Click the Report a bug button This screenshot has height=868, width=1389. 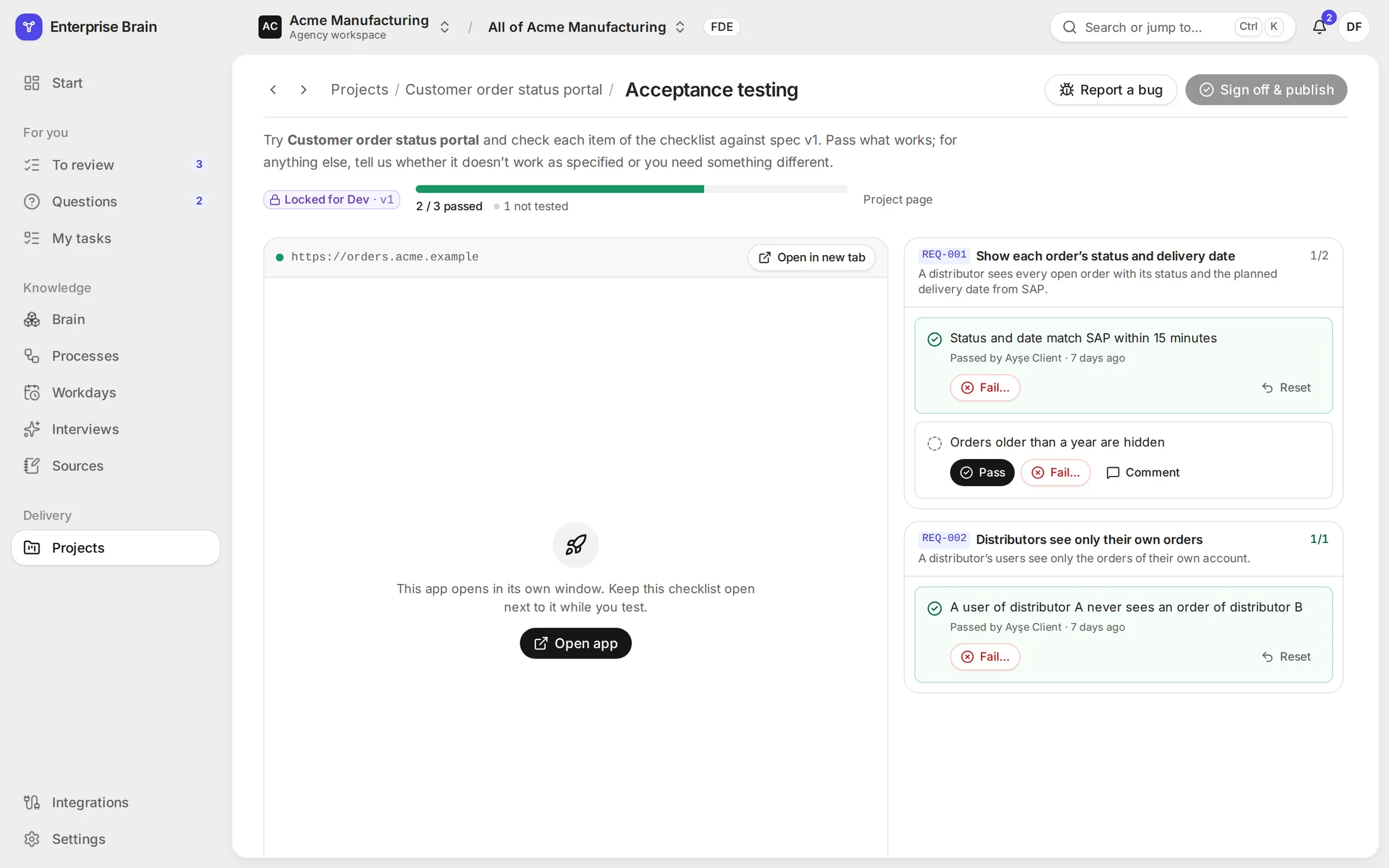(x=1111, y=90)
